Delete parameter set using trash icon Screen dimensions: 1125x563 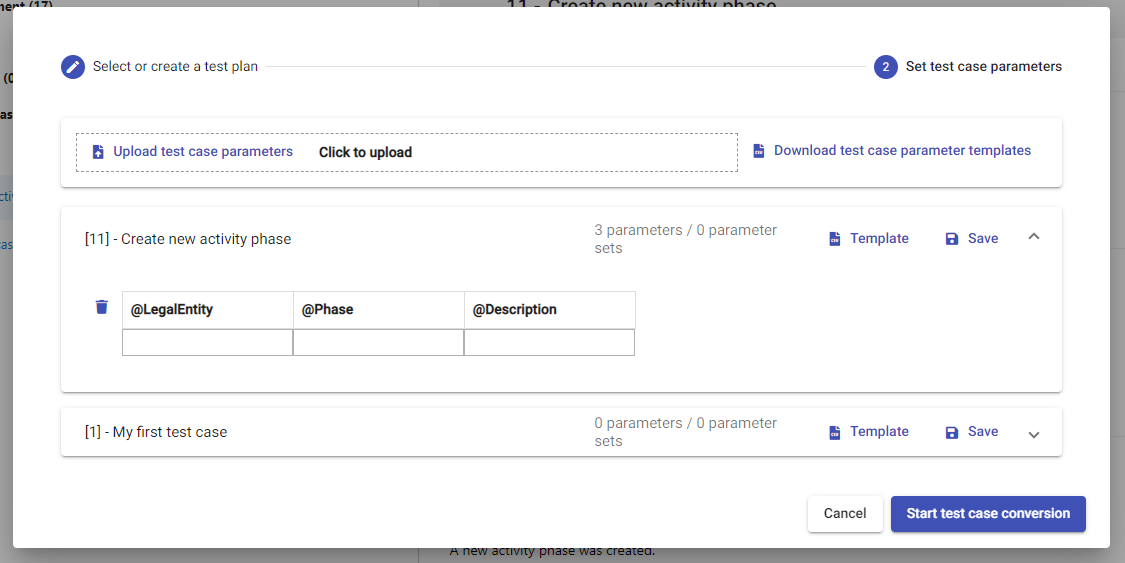click(x=101, y=307)
